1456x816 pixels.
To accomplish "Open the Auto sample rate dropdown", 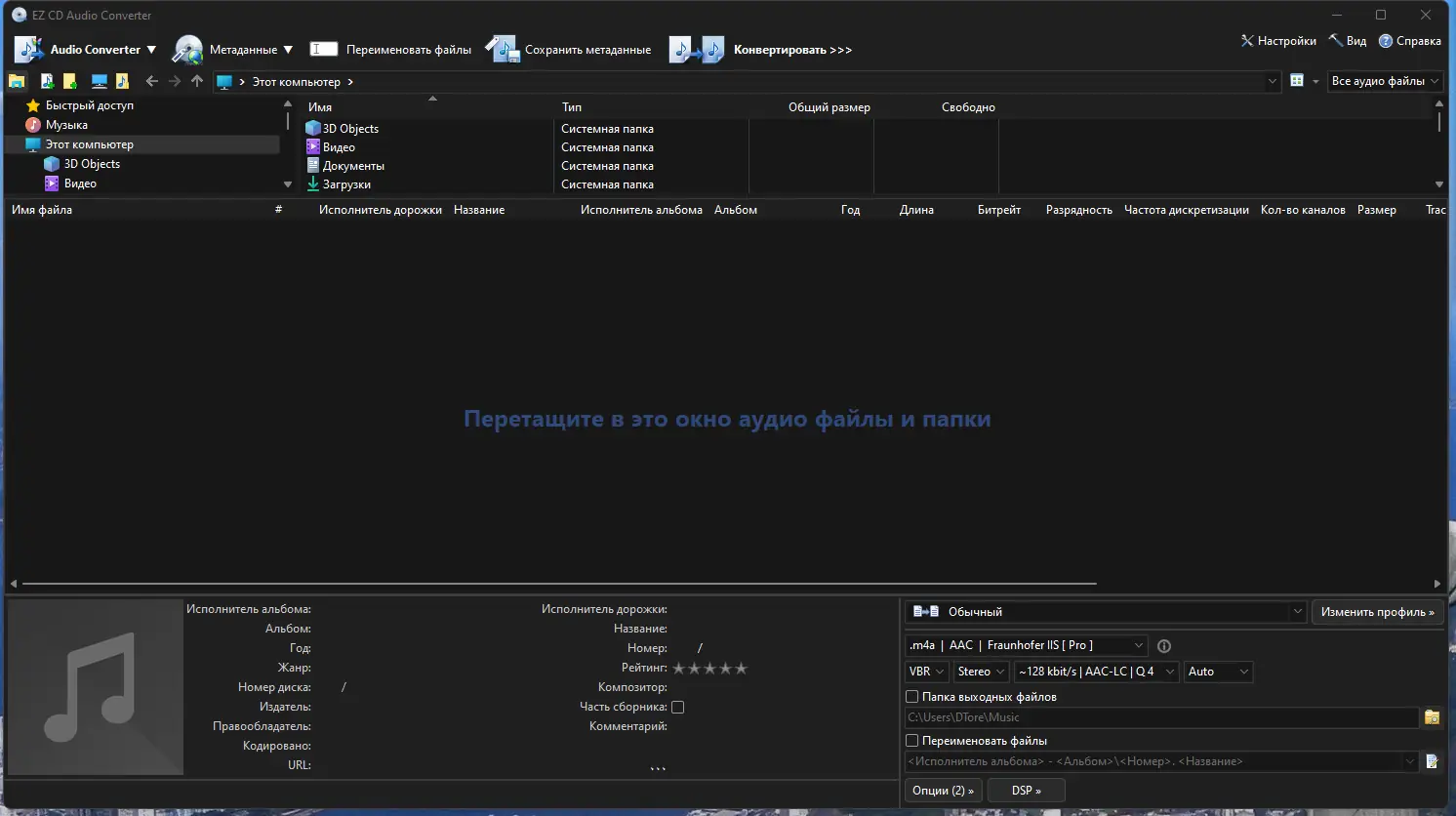I will (x=1218, y=672).
